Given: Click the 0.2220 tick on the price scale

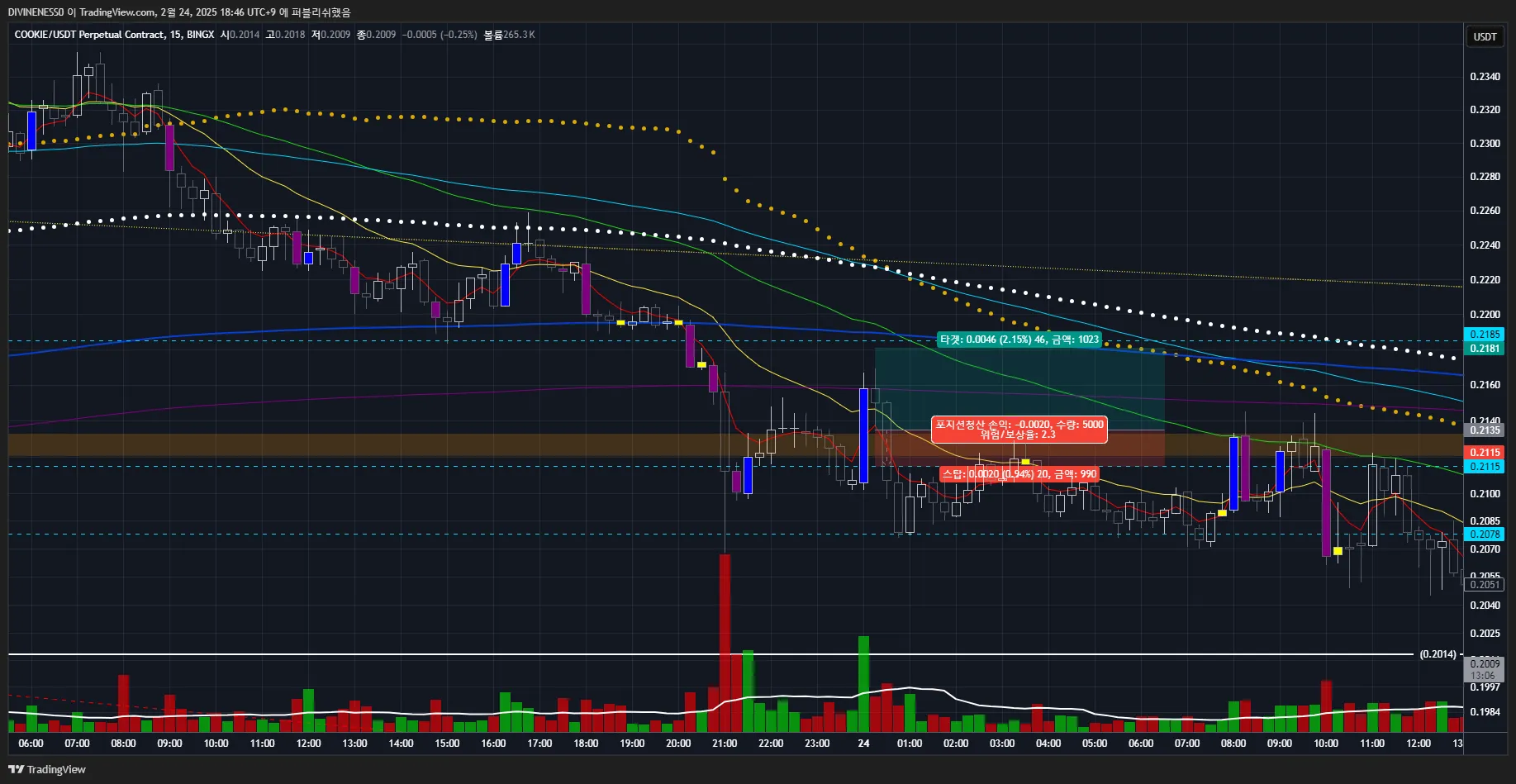Looking at the screenshot, I should (1485, 280).
